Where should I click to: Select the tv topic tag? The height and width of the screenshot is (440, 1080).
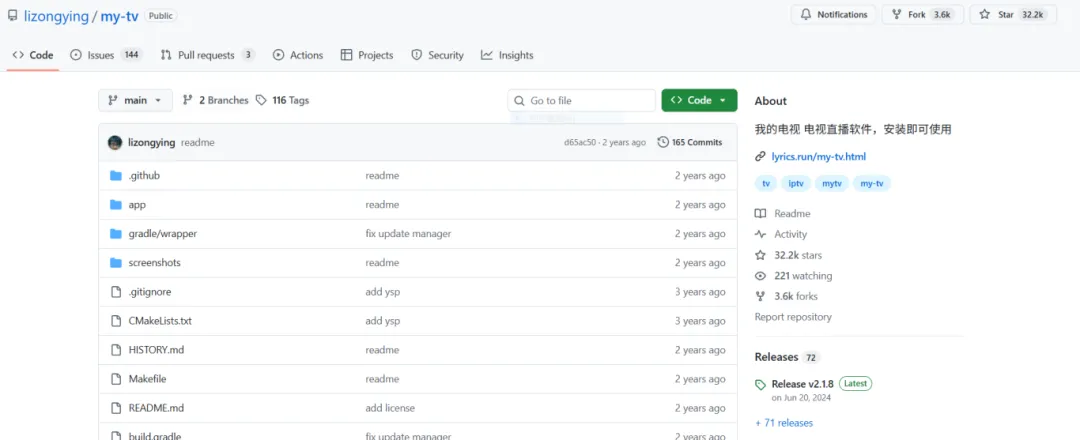click(x=766, y=184)
